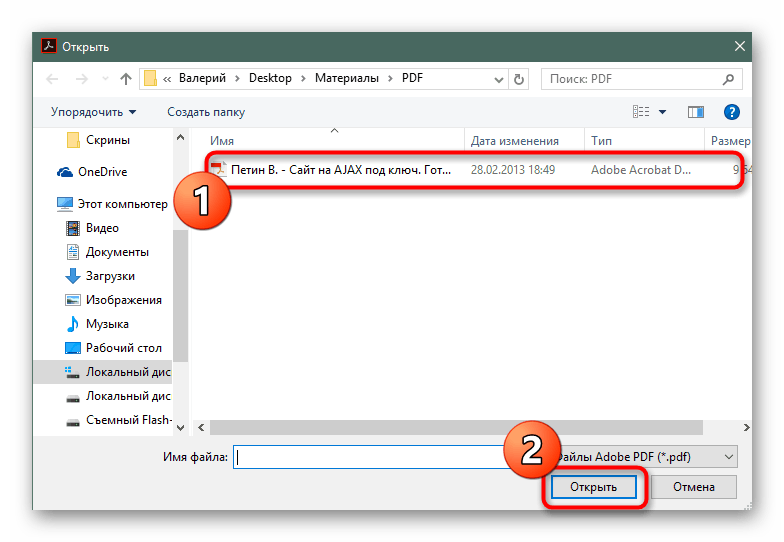
Task: Select Материалы in the breadcrumb path
Action: pos(346,78)
